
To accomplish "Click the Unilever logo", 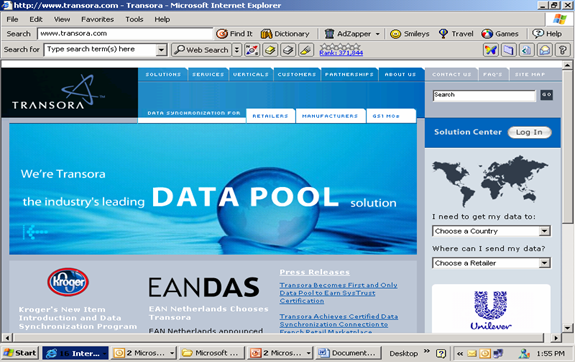I will pos(491,311).
